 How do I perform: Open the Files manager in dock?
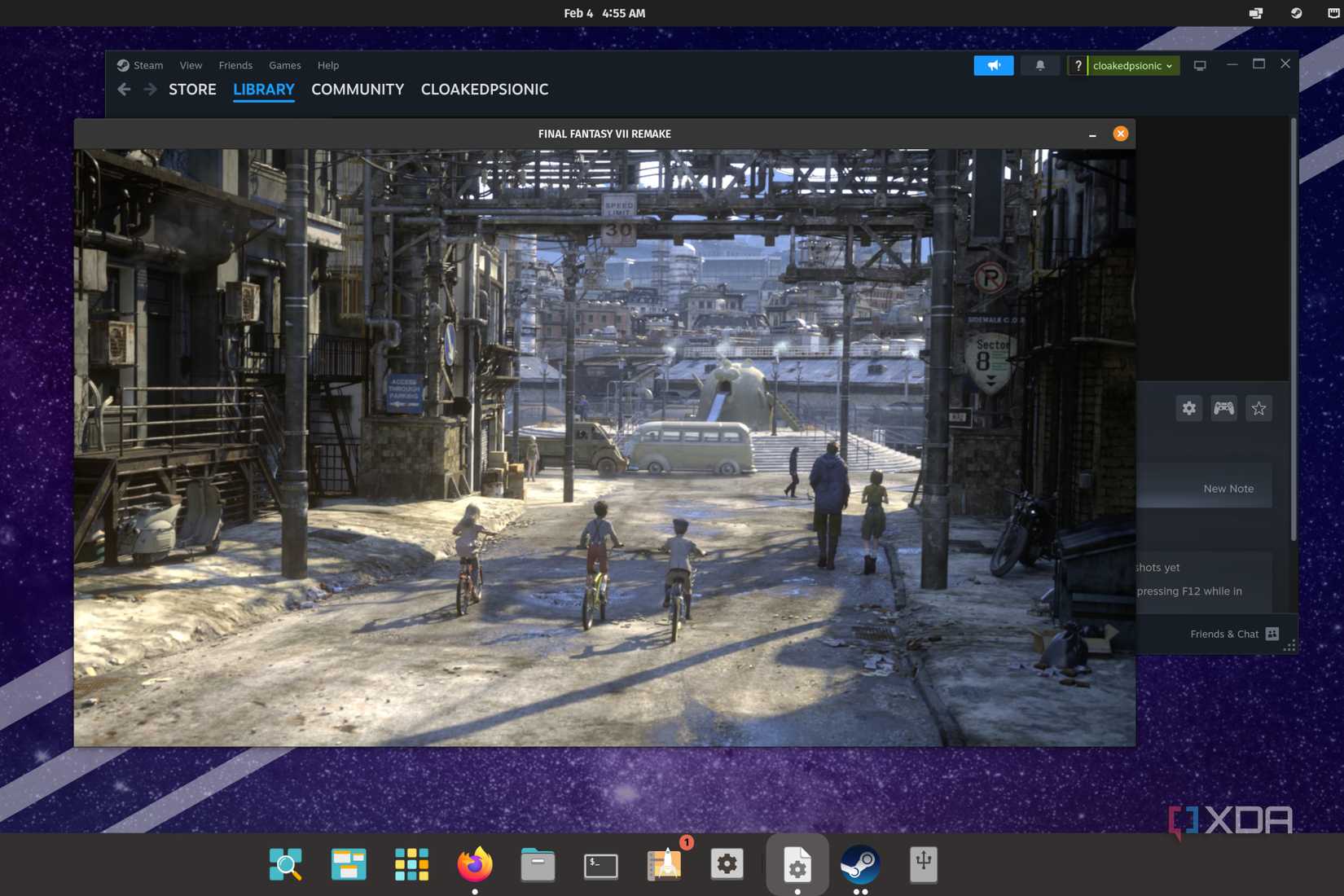(x=538, y=864)
